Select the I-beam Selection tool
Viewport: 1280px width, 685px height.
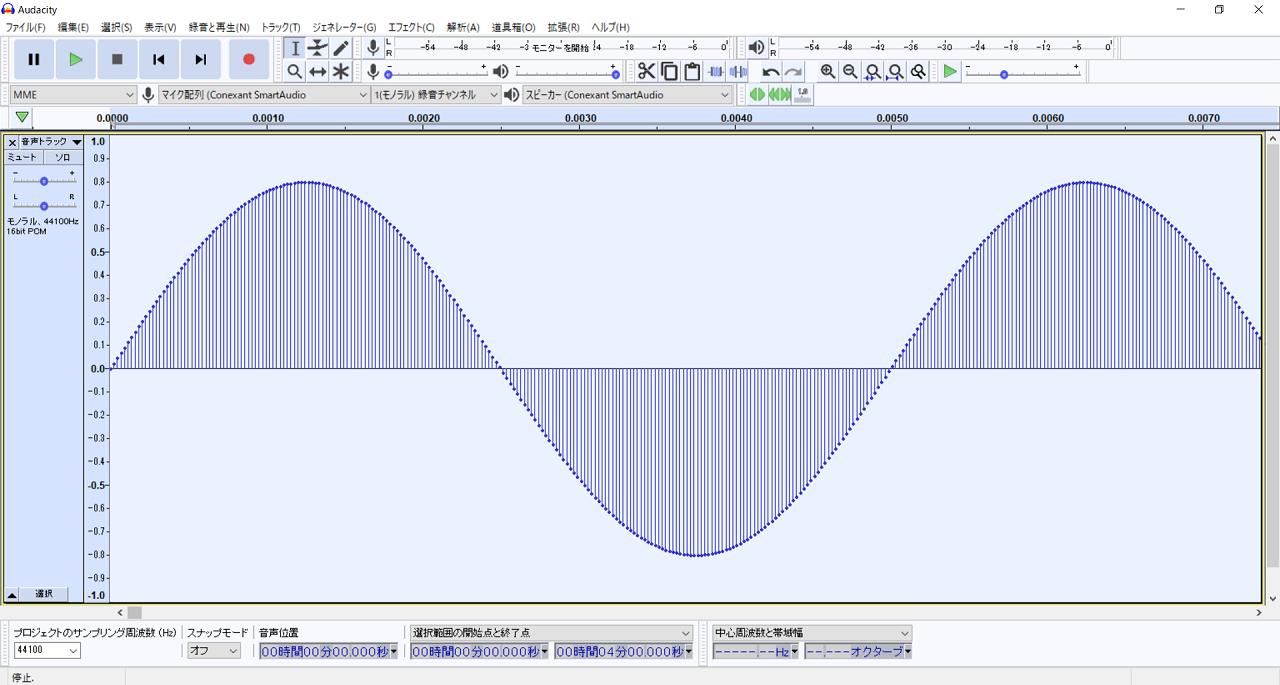(x=295, y=48)
